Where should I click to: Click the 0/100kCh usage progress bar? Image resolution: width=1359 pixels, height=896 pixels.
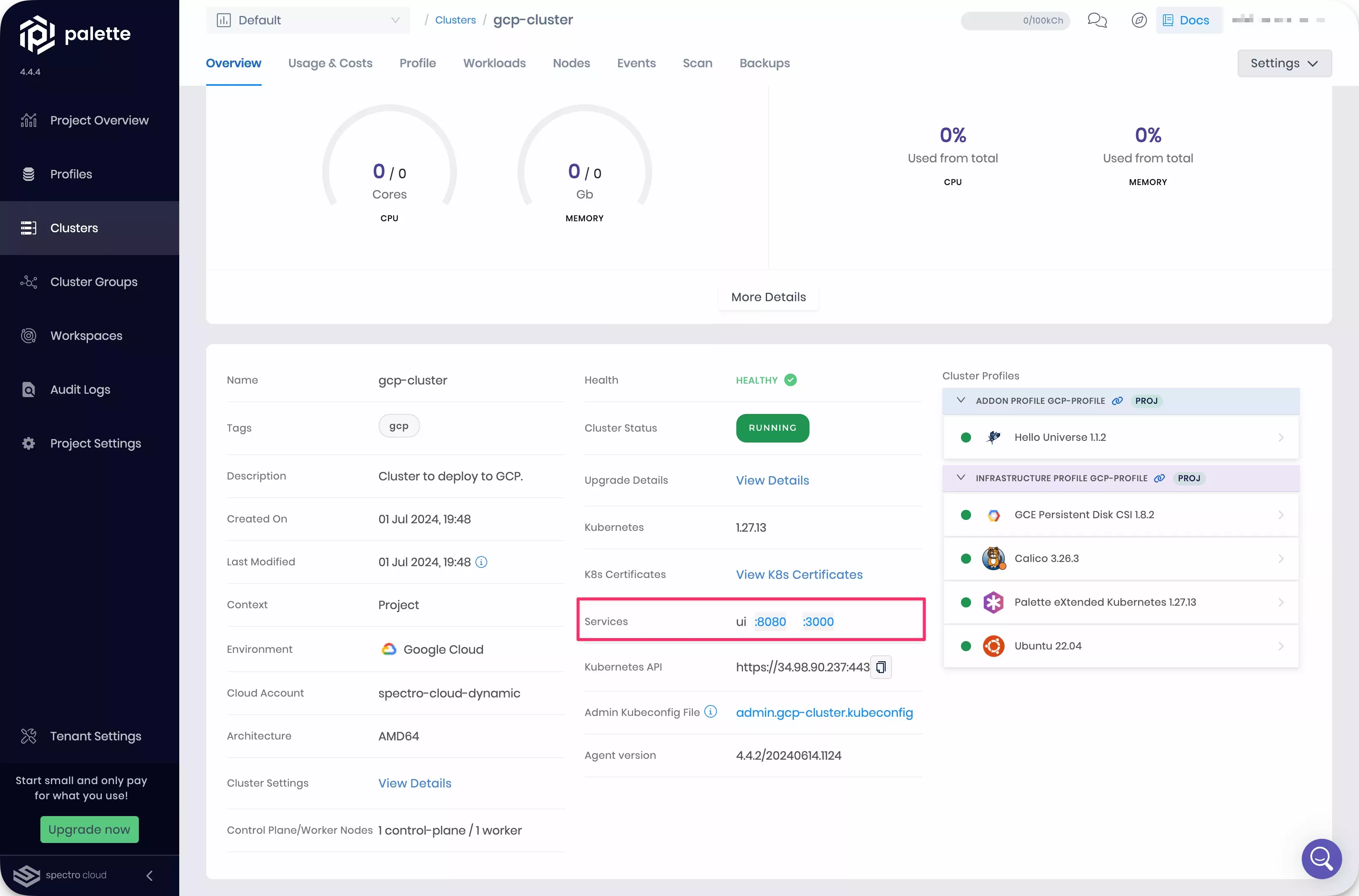point(1015,21)
